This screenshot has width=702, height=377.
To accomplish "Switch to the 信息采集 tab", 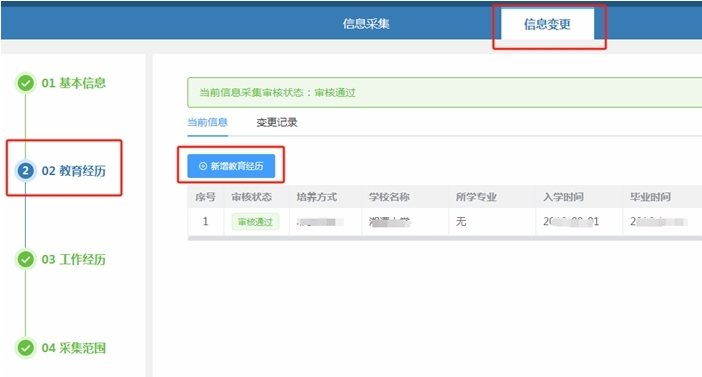I will click(366, 24).
